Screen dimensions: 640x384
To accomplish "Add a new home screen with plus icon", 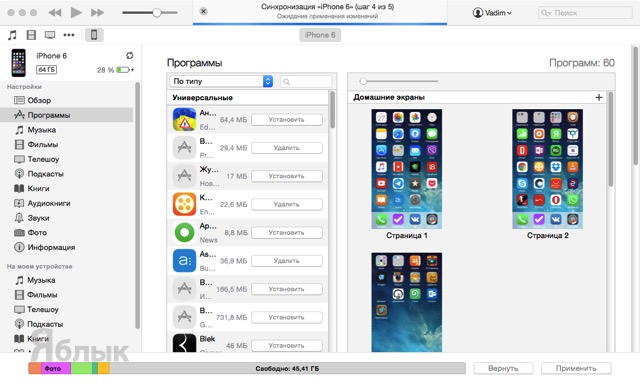I will (598, 97).
